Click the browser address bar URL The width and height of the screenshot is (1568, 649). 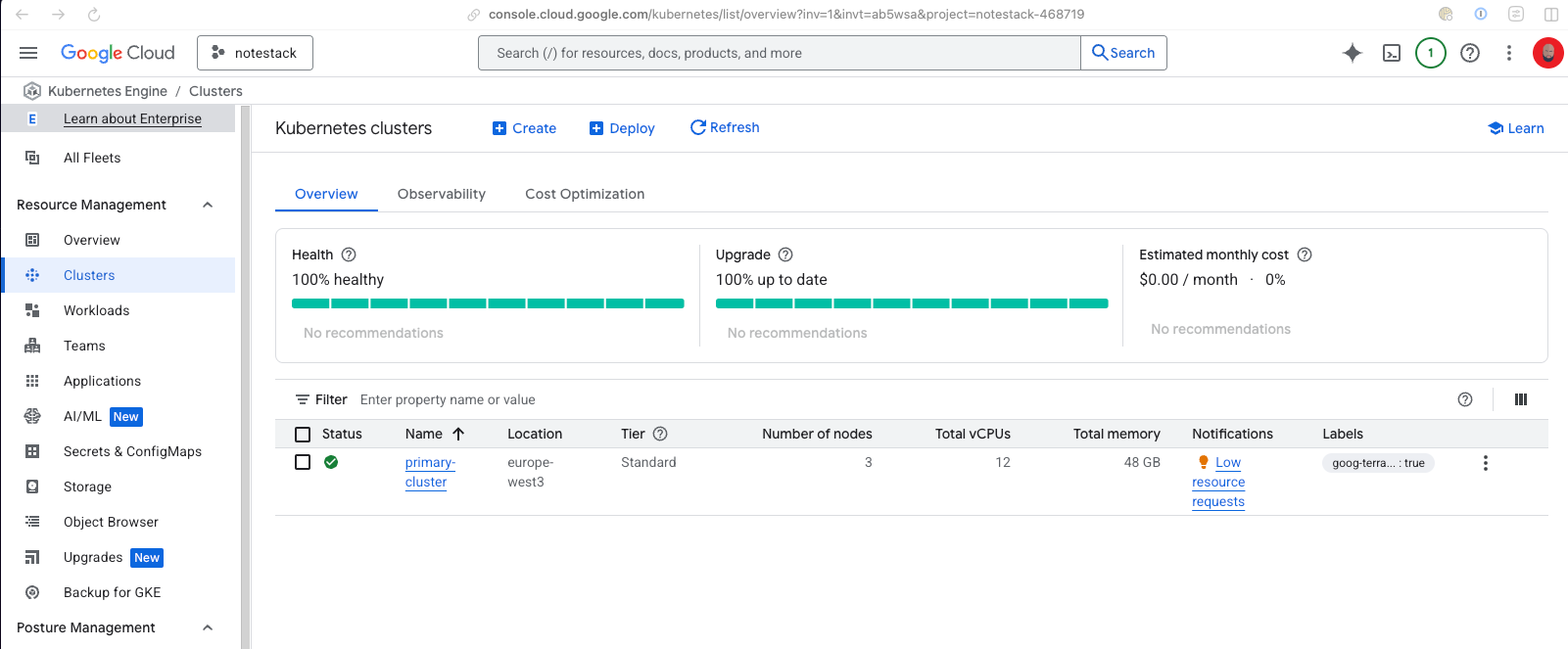pos(786,15)
